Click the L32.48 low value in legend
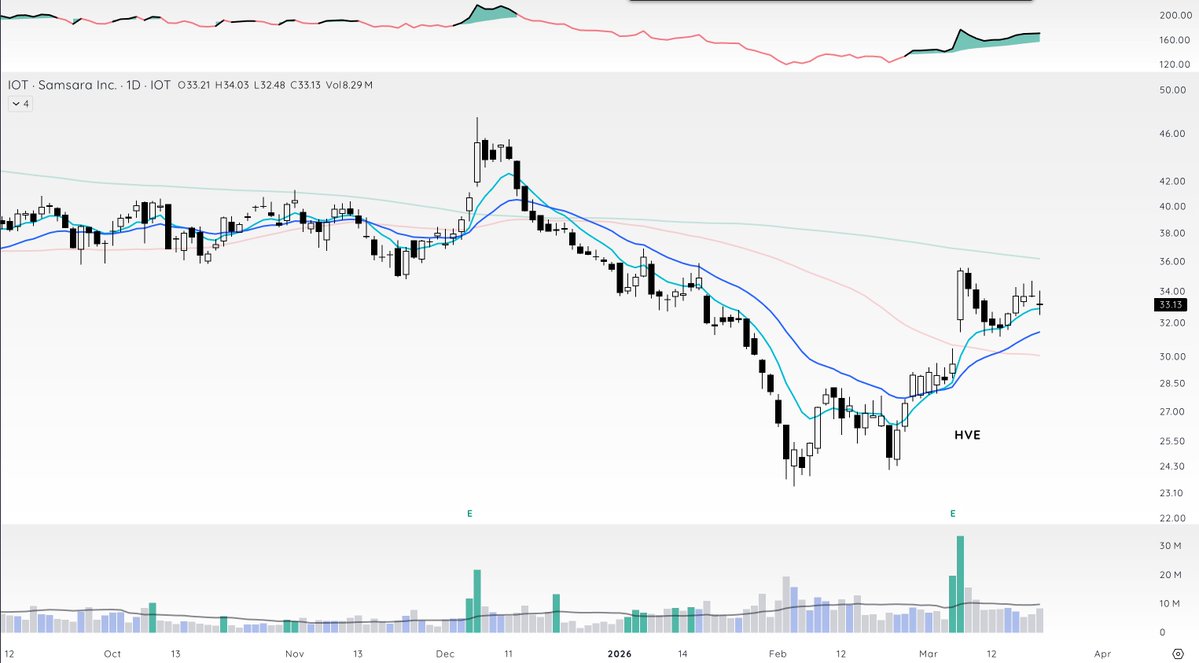 (x=269, y=86)
